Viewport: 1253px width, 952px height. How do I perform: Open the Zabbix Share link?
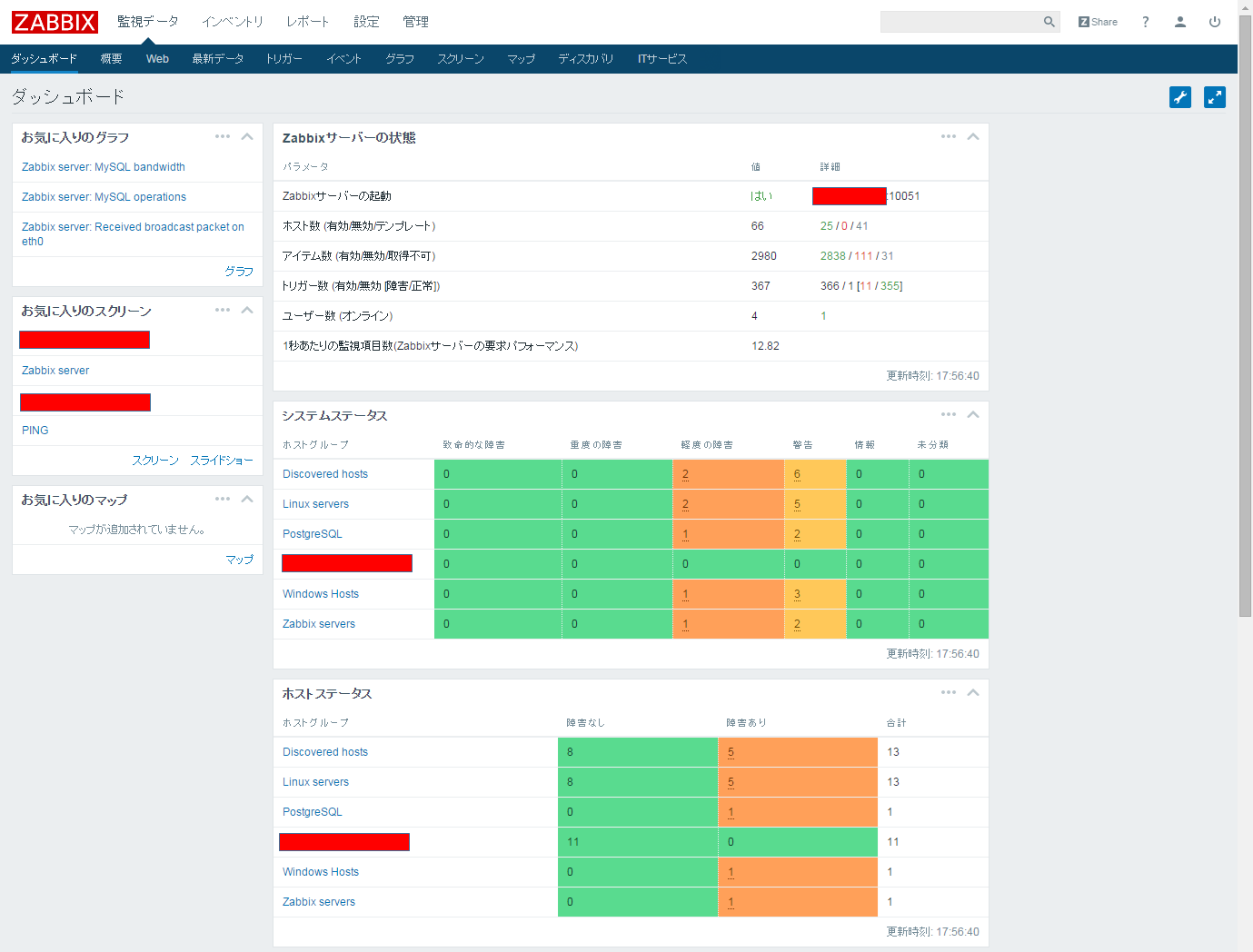pyautogui.click(x=1098, y=22)
